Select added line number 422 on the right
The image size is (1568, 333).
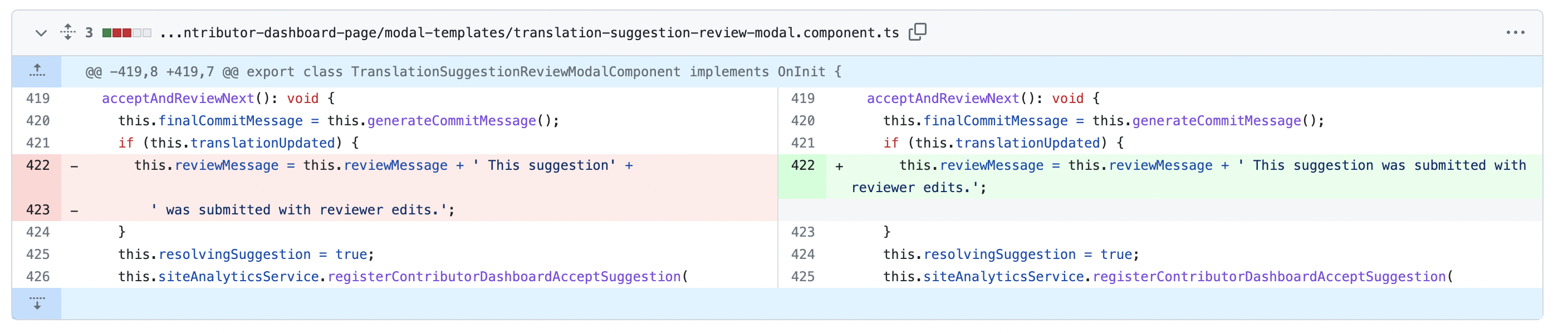coord(803,165)
